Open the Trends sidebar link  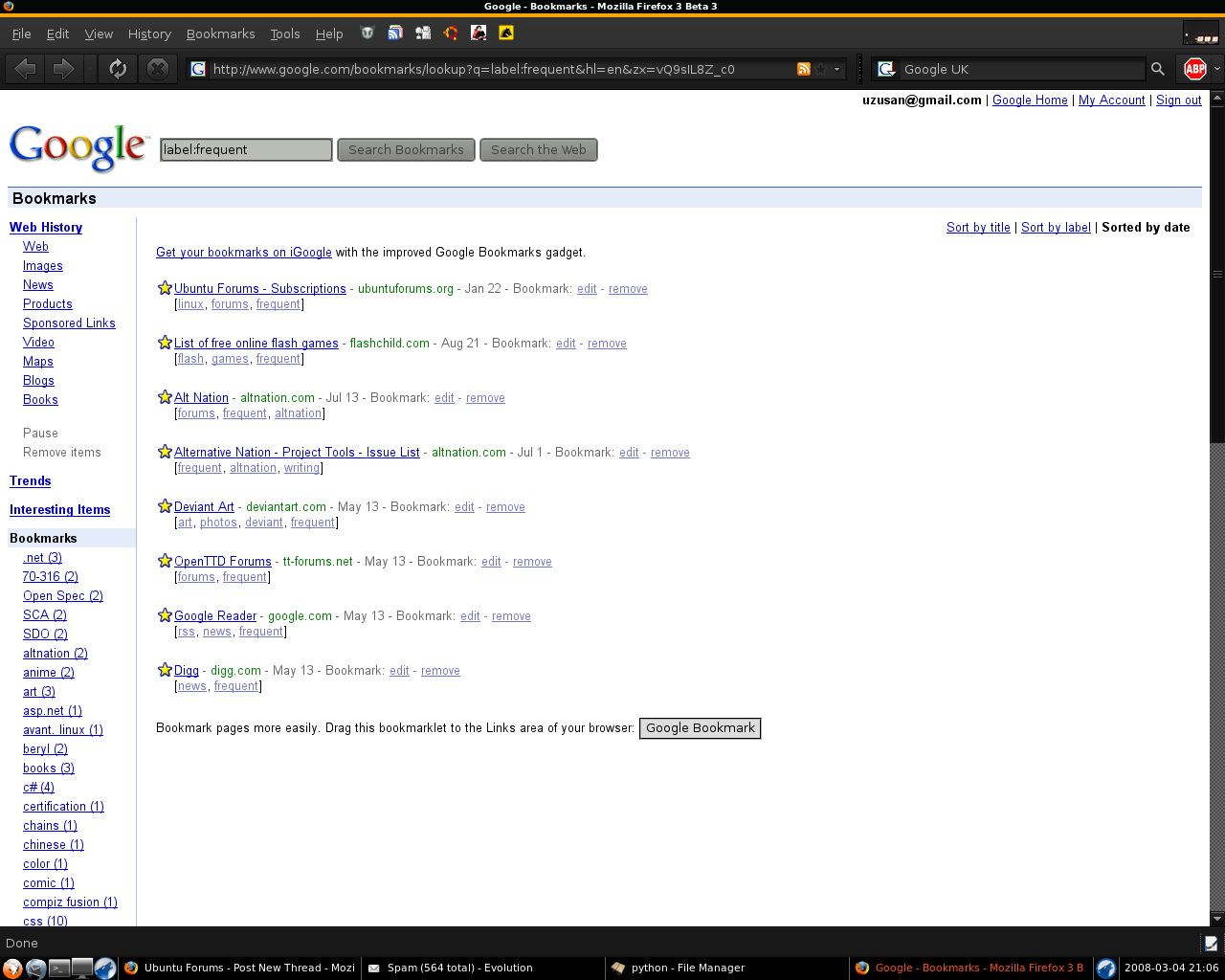pyautogui.click(x=30, y=480)
